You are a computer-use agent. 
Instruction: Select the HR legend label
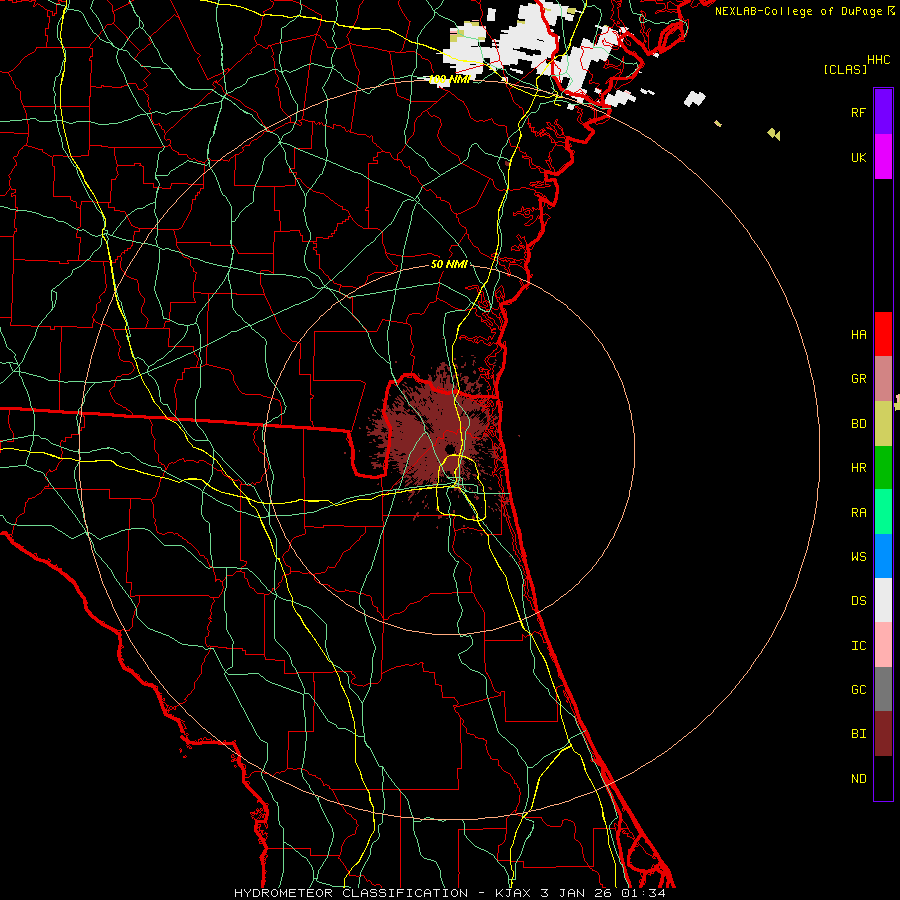pyautogui.click(x=858, y=468)
